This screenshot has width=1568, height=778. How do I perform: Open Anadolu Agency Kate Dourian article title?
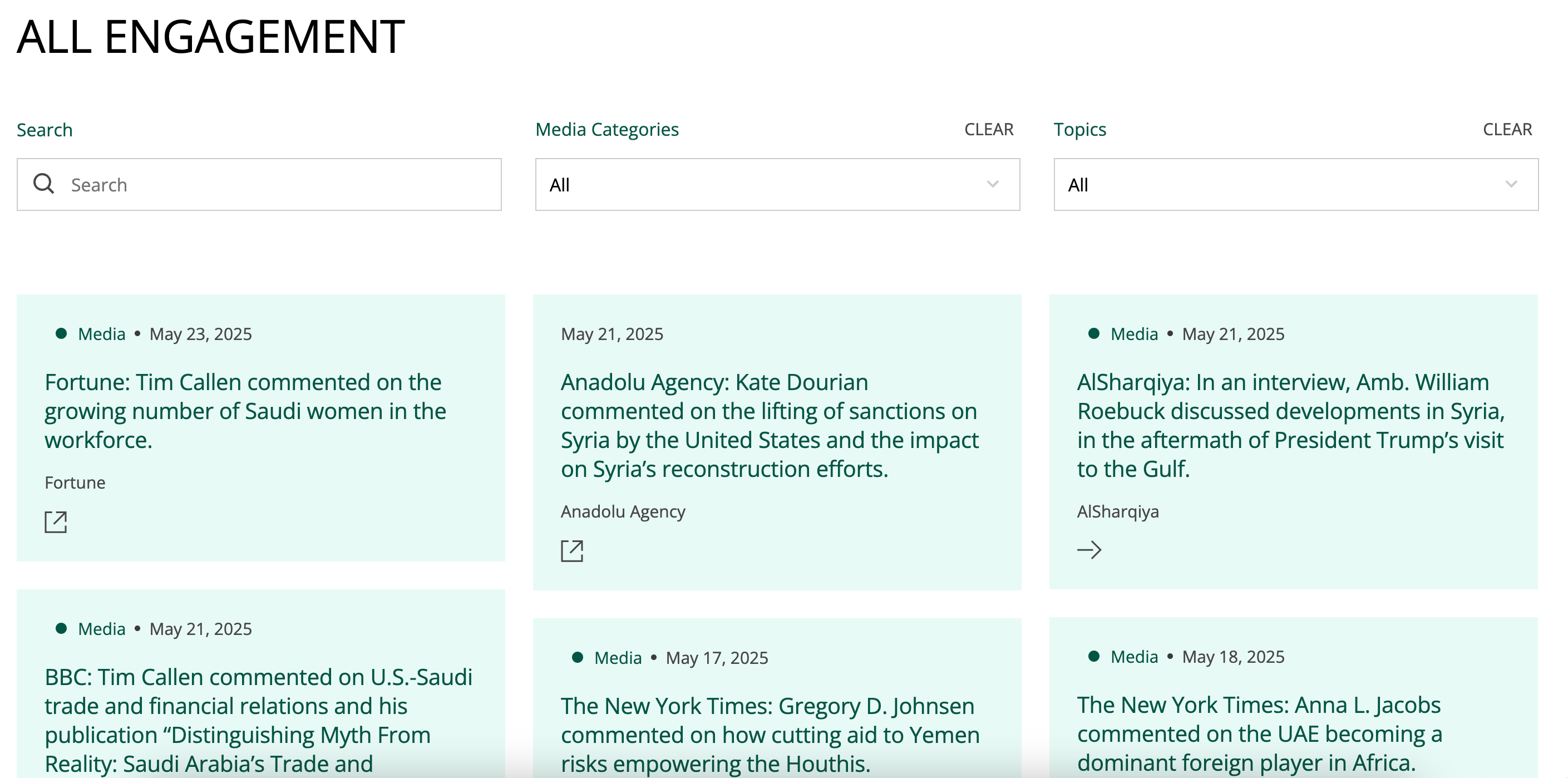[x=770, y=425]
